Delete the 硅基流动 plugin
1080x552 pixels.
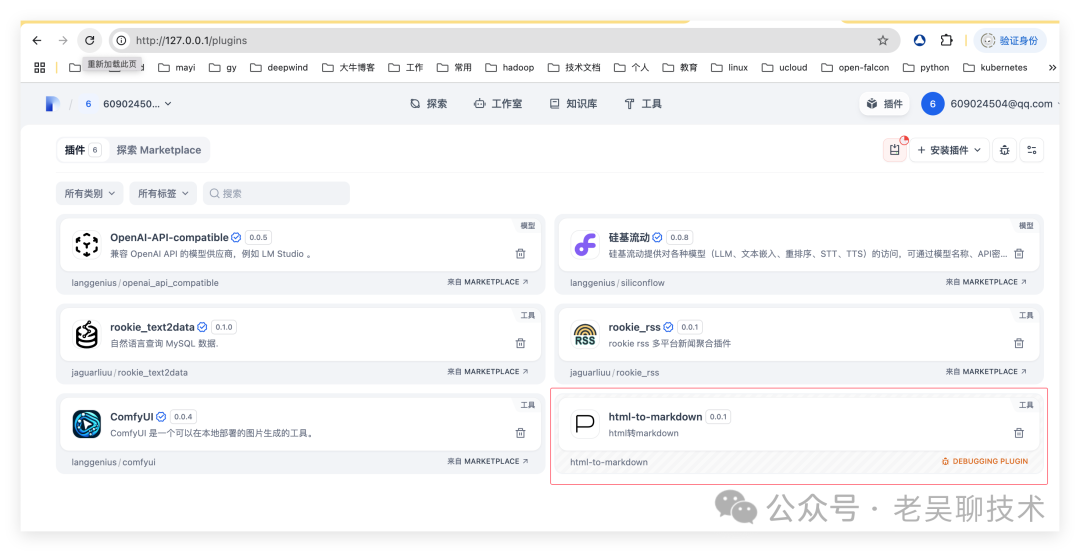tap(1019, 254)
